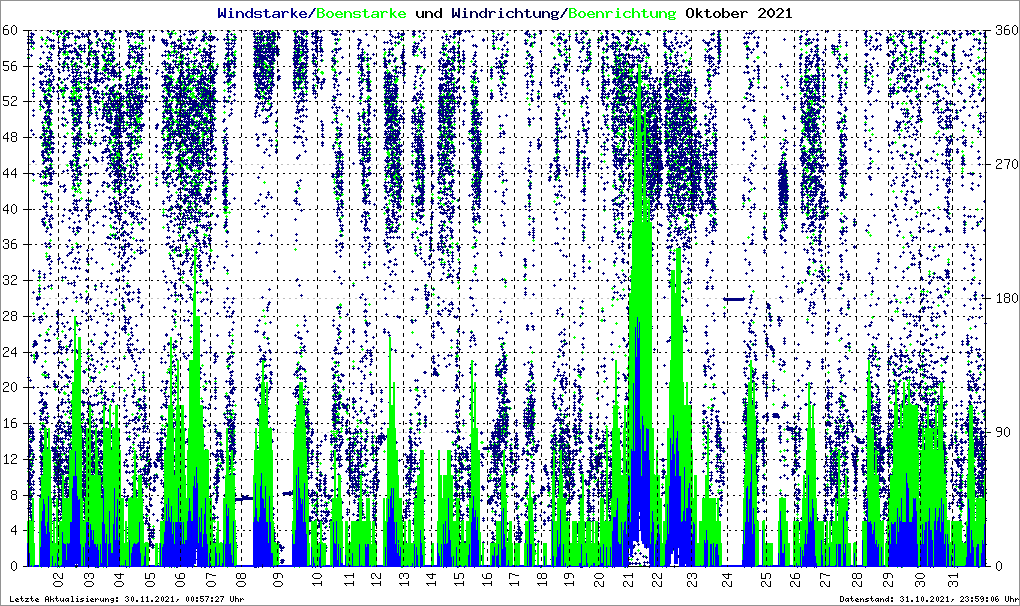Select day label 07 on date axis

(211, 577)
